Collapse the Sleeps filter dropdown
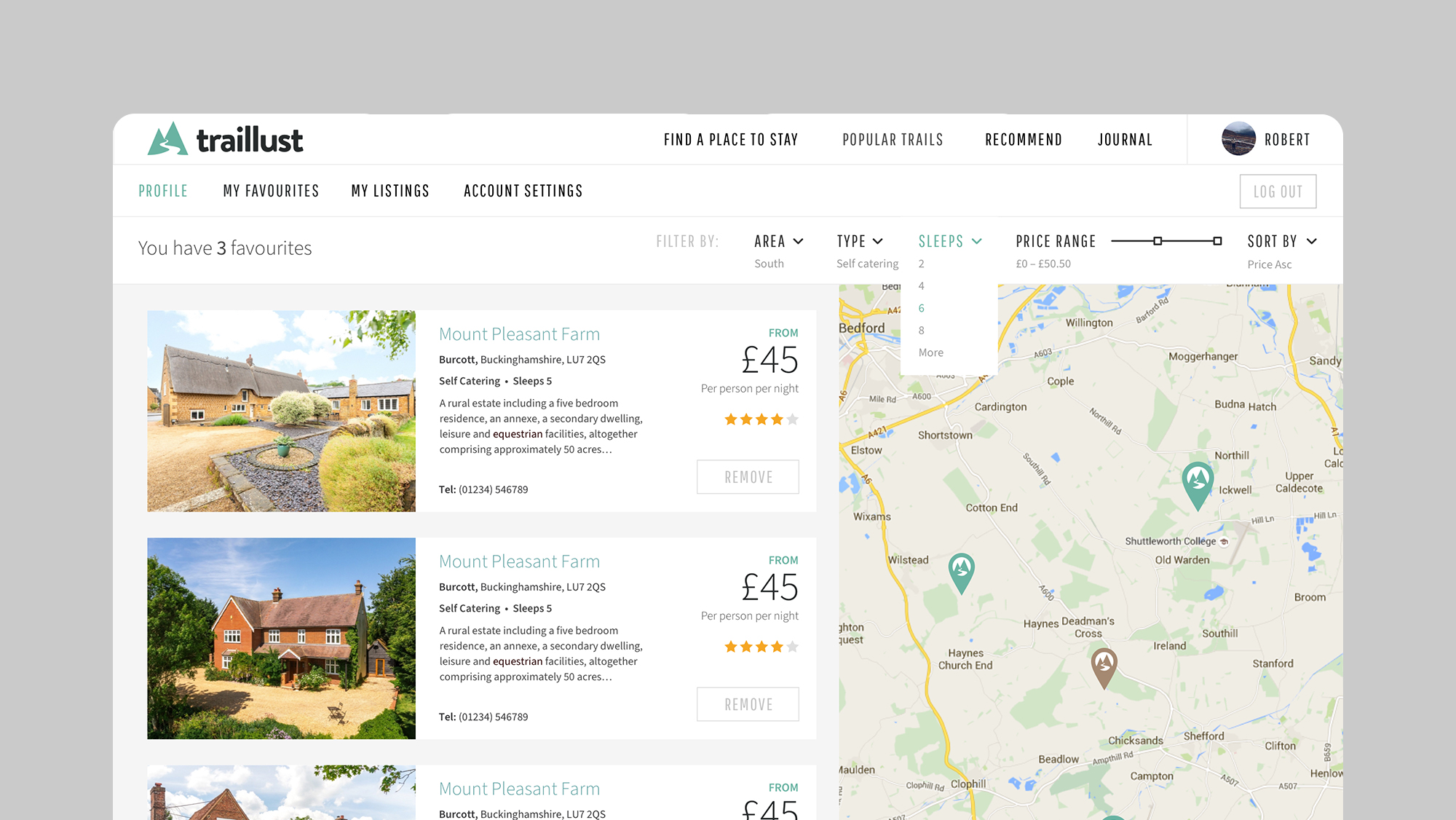 pos(950,241)
